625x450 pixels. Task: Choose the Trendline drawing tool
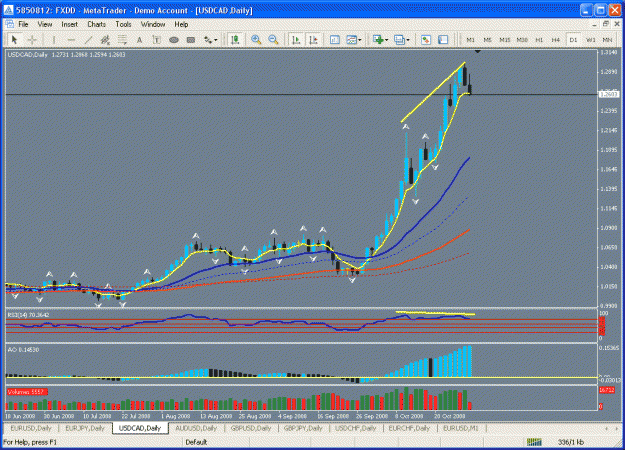88,40
